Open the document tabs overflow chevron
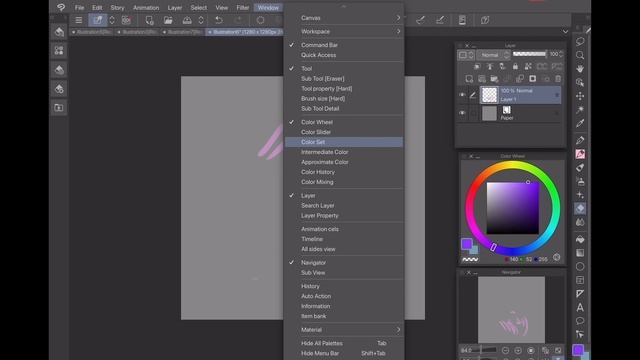640x360 pixels. pos(565,31)
